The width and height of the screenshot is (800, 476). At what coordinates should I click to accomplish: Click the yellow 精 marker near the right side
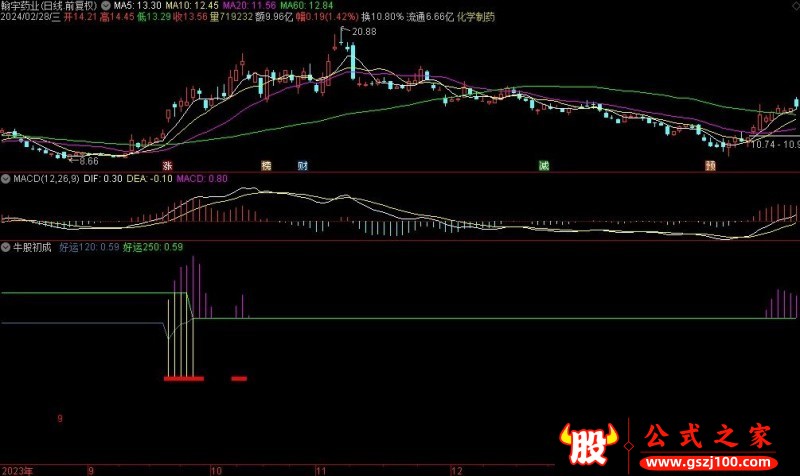[x=709, y=165]
